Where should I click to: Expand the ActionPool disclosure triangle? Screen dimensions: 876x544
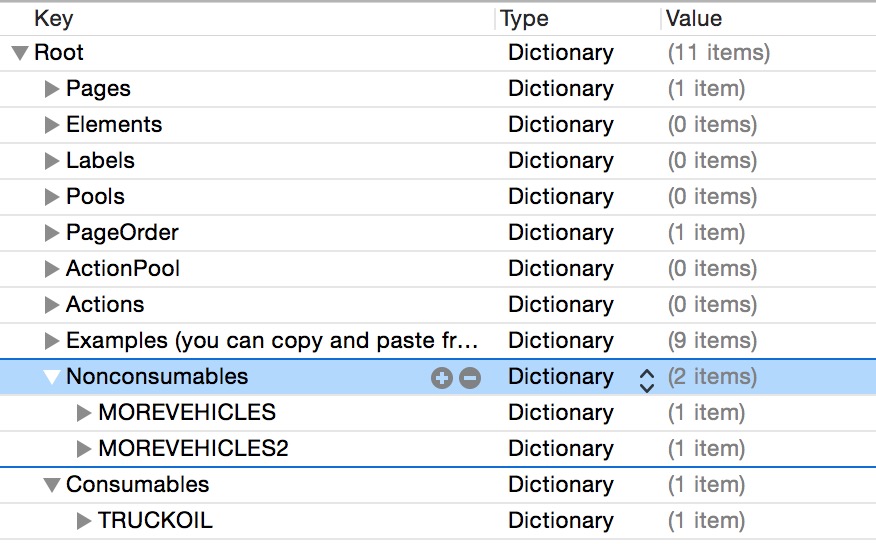tap(52, 269)
